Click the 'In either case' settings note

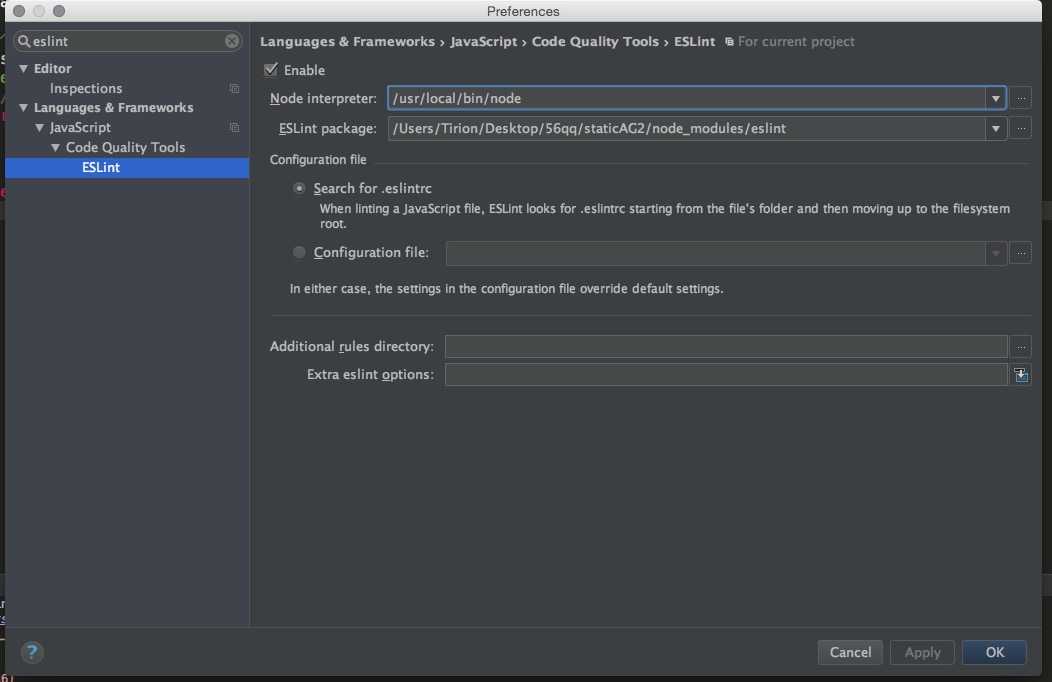(507, 289)
